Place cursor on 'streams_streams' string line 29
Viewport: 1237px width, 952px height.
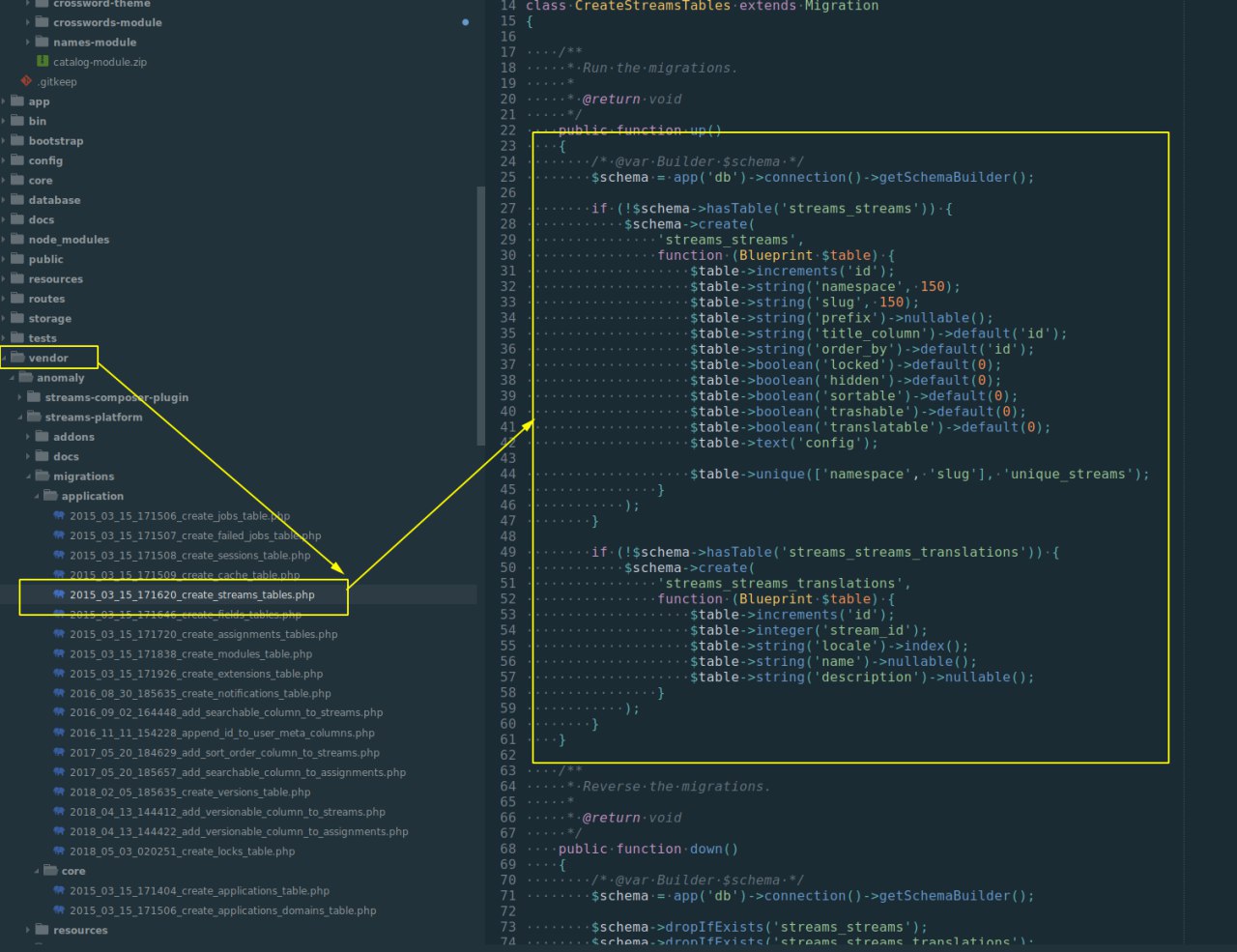click(x=728, y=240)
